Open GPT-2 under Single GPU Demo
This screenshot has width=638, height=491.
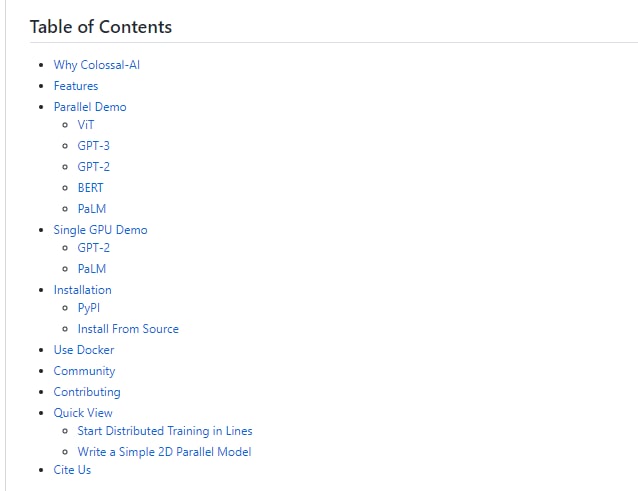coord(94,248)
